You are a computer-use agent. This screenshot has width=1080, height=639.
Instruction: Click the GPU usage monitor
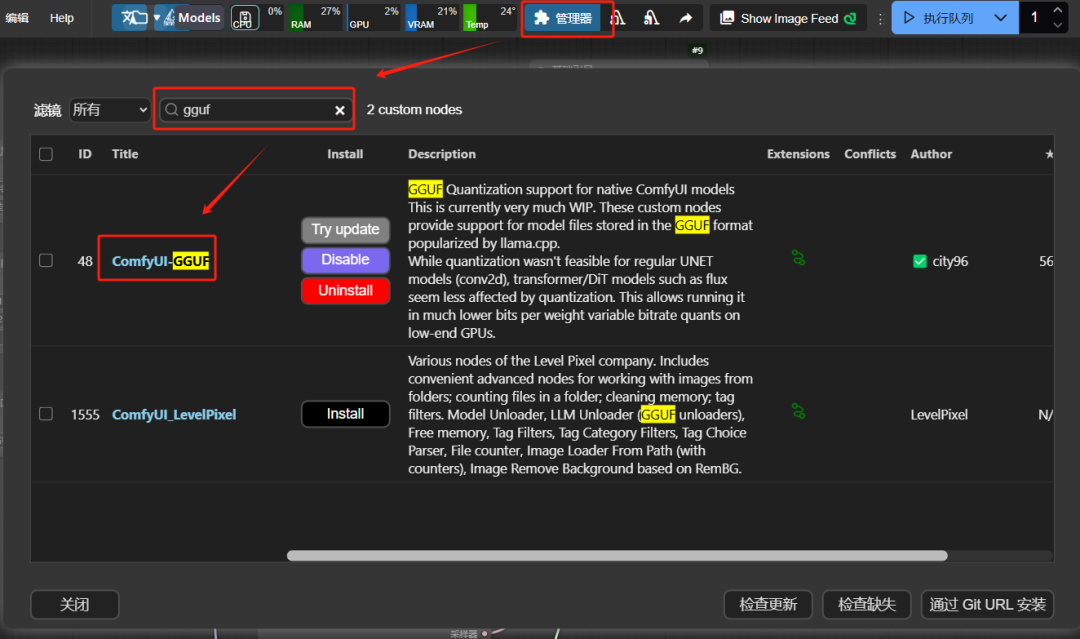coord(374,17)
